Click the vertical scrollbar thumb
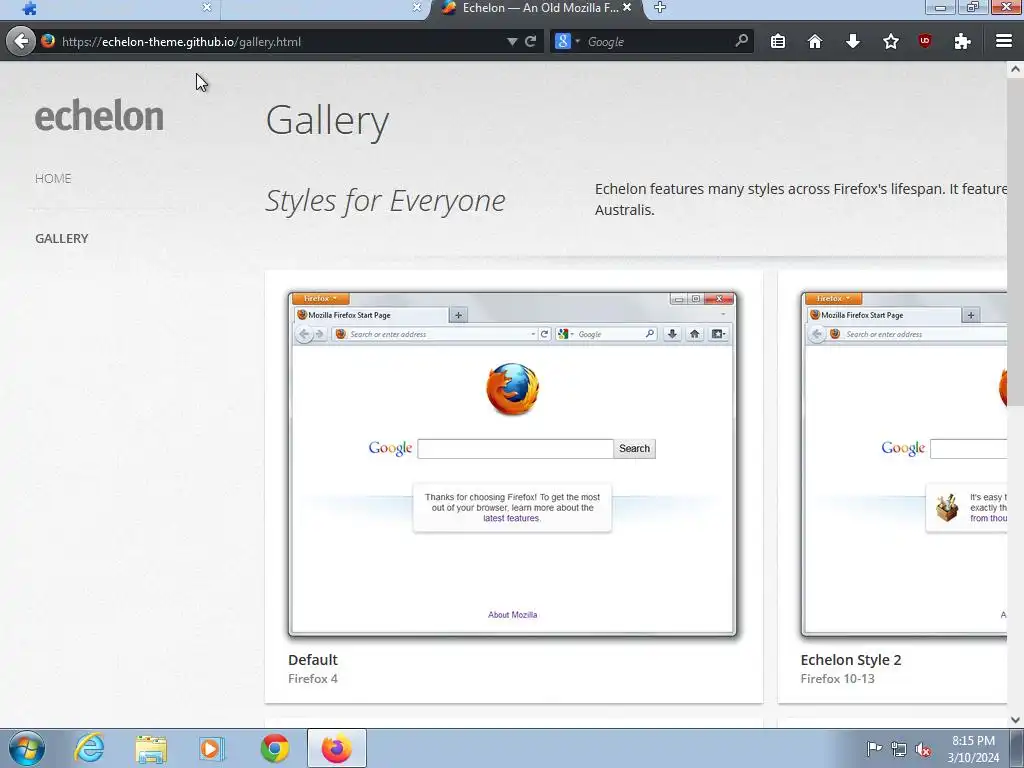1024x768 pixels. click(x=1015, y=242)
